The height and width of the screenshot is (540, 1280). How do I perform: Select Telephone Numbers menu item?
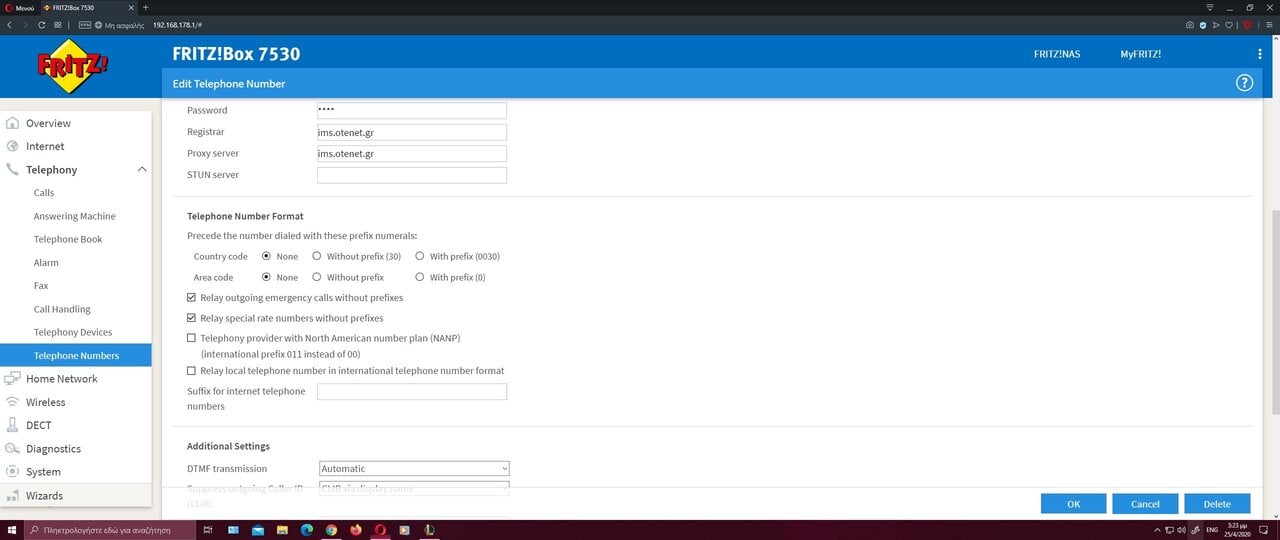76,355
